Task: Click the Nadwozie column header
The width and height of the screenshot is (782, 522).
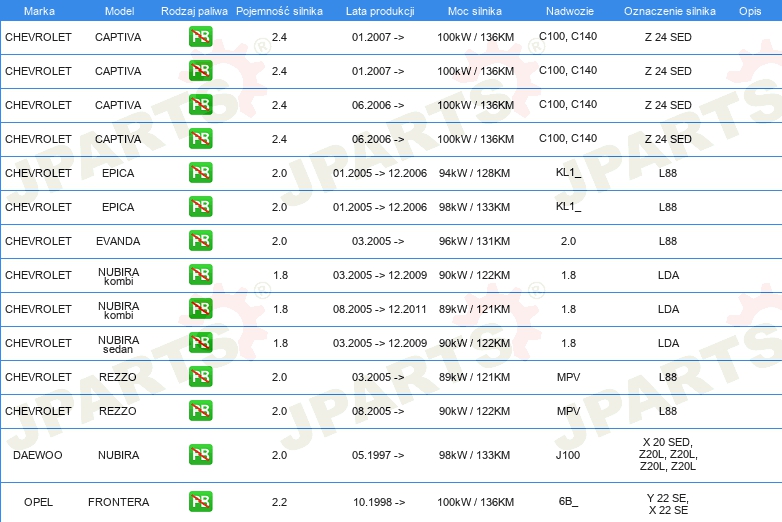Action: click(x=570, y=11)
